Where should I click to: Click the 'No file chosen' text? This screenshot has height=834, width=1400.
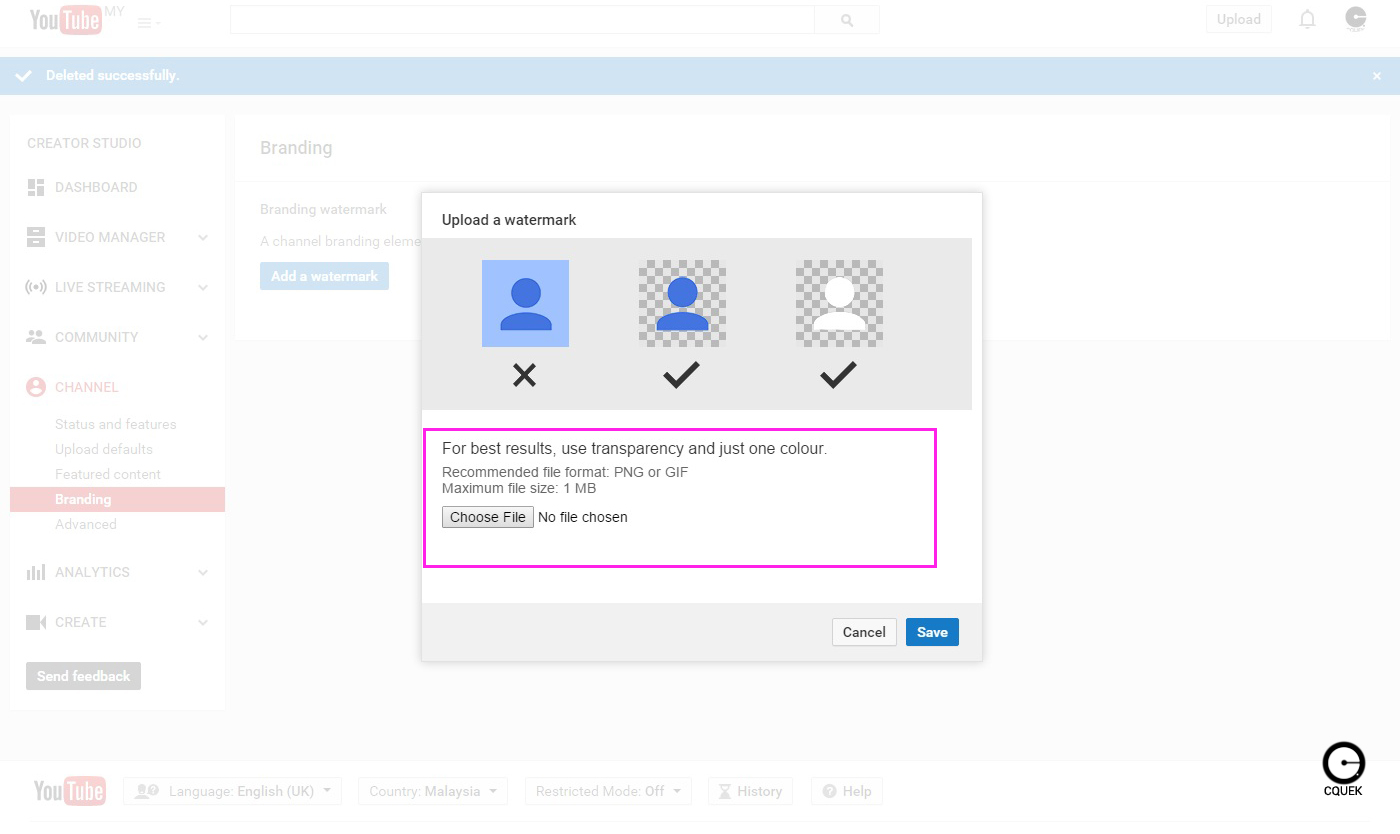pyautogui.click(x=583, y=517)
